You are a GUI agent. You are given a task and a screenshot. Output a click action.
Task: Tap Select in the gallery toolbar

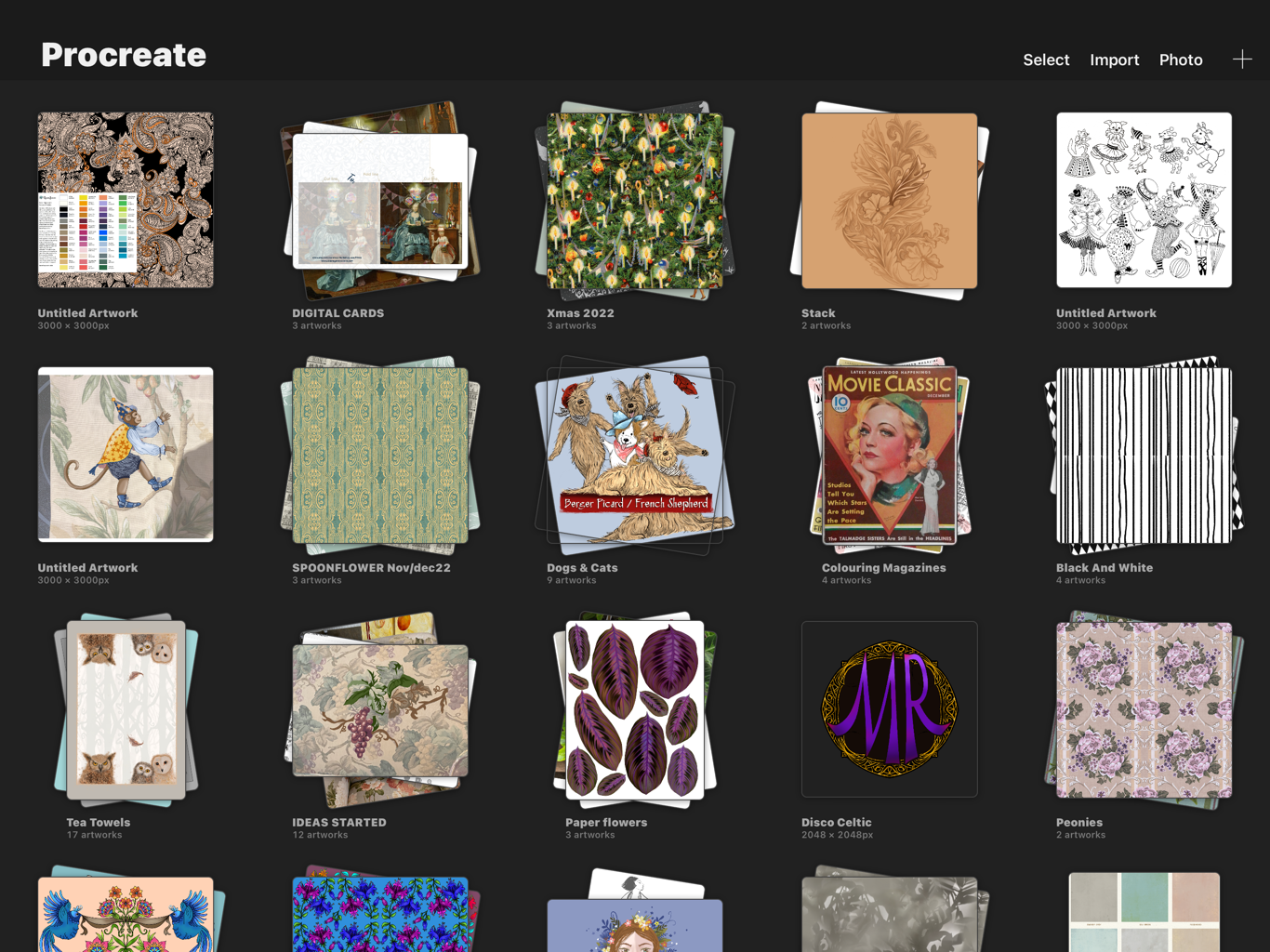(x=1046, y=59)
